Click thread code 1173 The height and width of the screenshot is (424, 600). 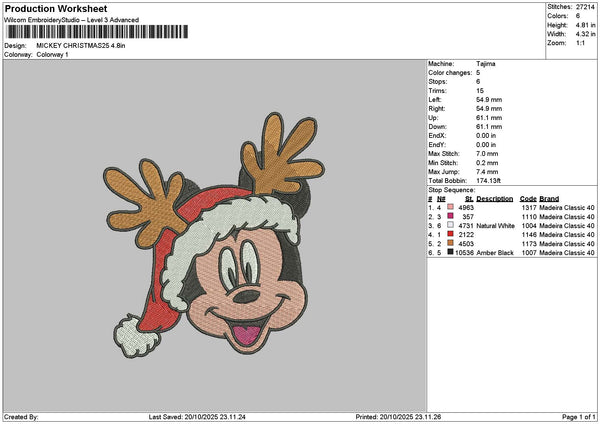coord(529,244)
